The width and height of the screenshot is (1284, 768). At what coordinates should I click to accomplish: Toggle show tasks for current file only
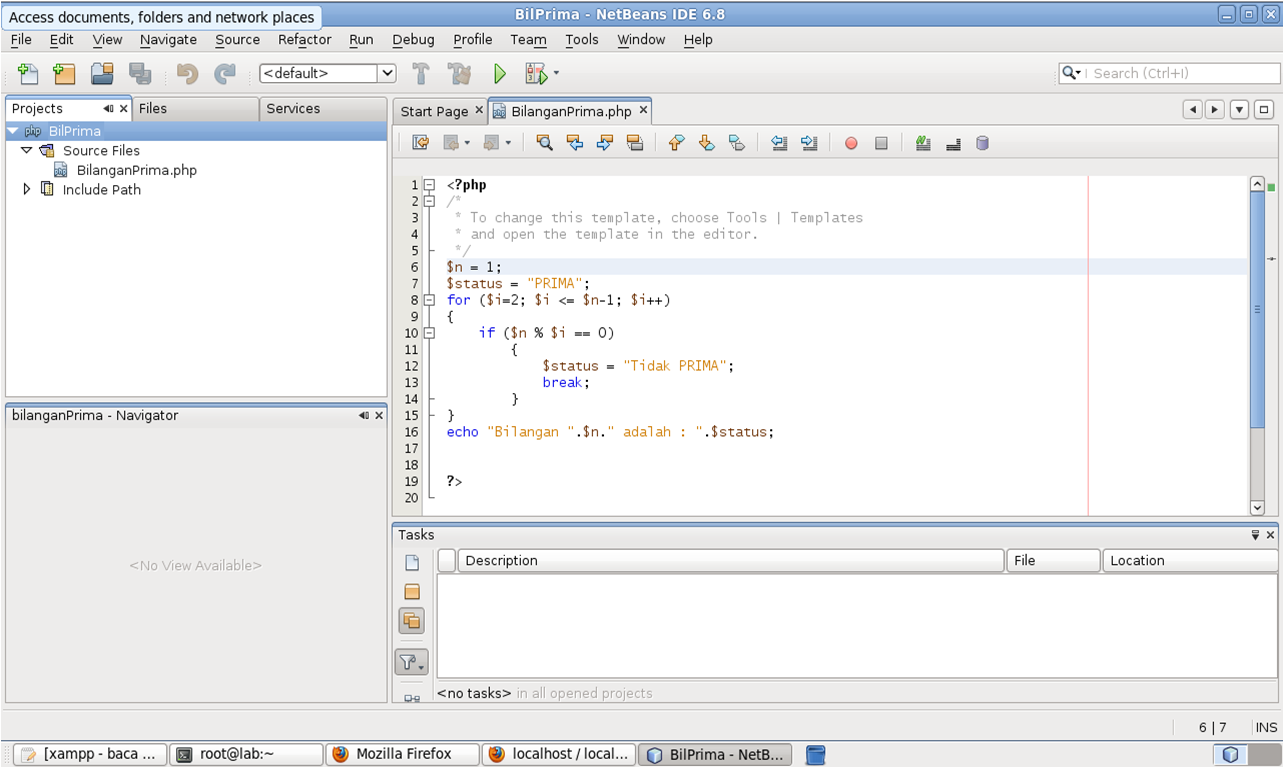pyautogui.click(x=411, y=563)
